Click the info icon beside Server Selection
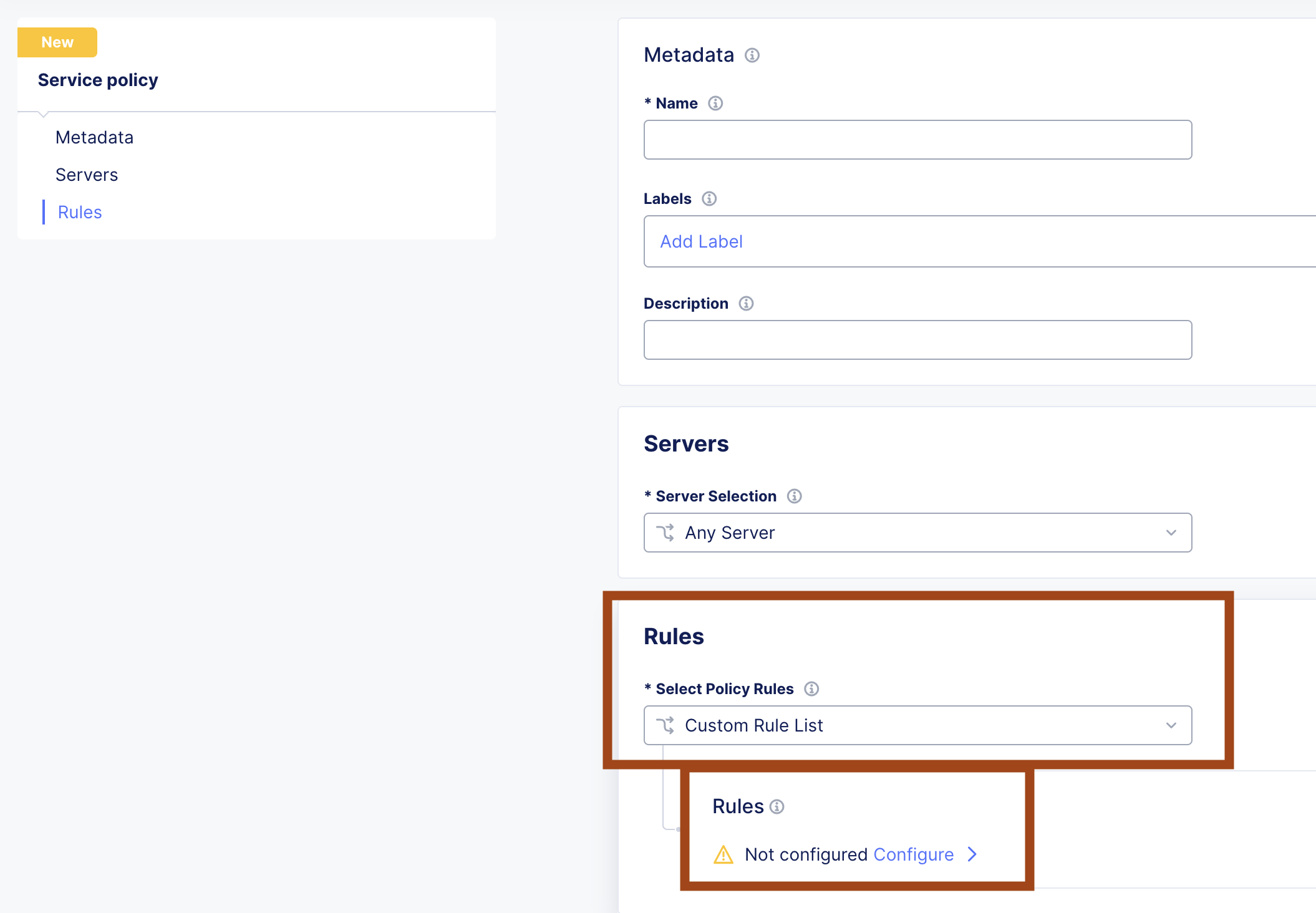The height and width of the screenshot is (913, 1316). pos(794,496)
